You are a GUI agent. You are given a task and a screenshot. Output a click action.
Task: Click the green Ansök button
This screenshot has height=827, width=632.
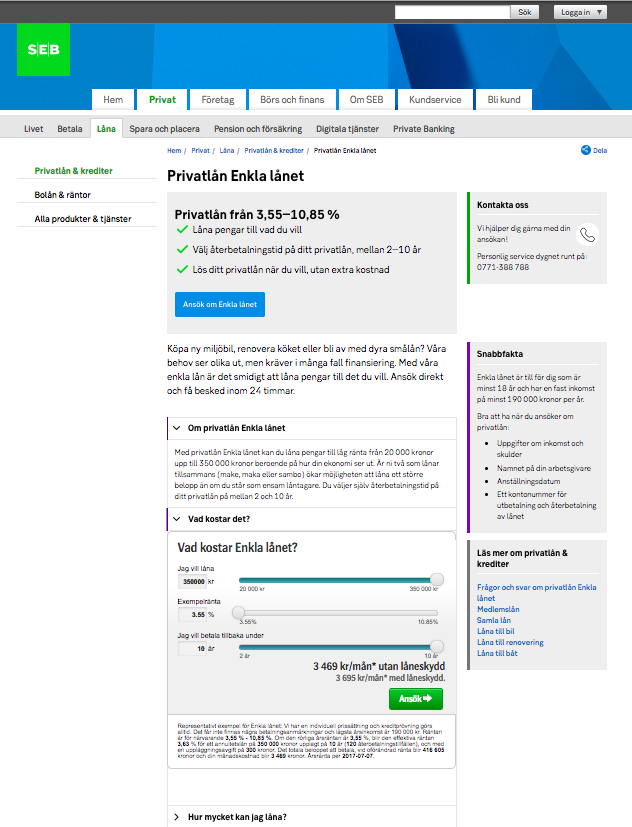pos(416,699)
